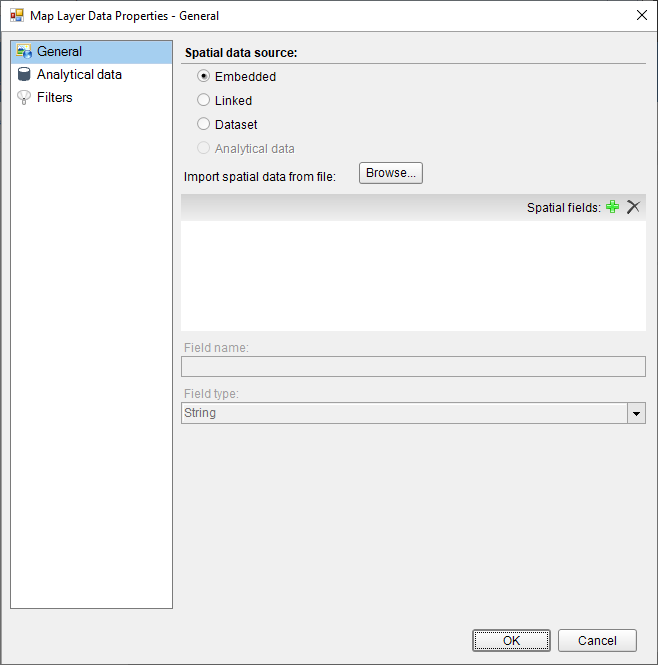This screenshot has width=658, height=665.
Task: Open the Field type dropdown arrow
Action: [636, 413]
